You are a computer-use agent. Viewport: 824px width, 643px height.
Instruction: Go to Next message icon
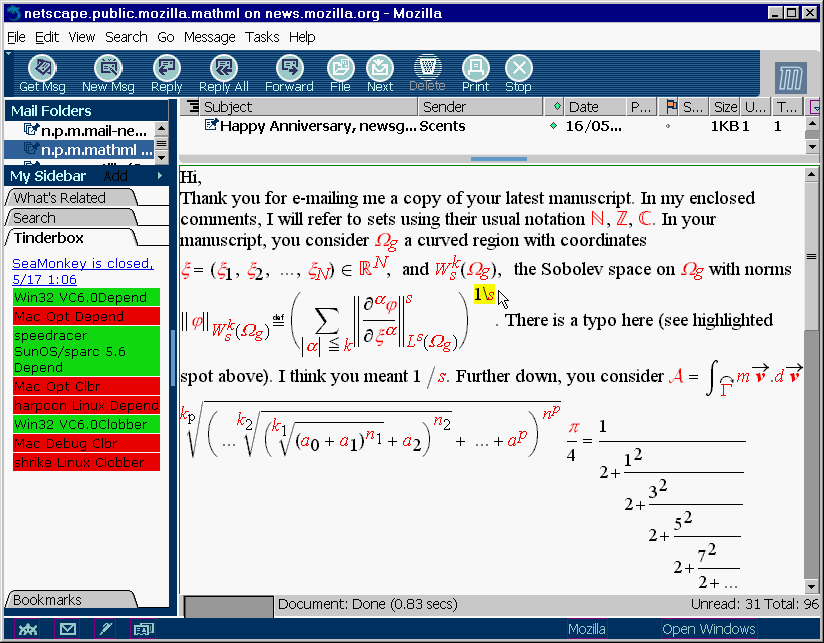380,68
